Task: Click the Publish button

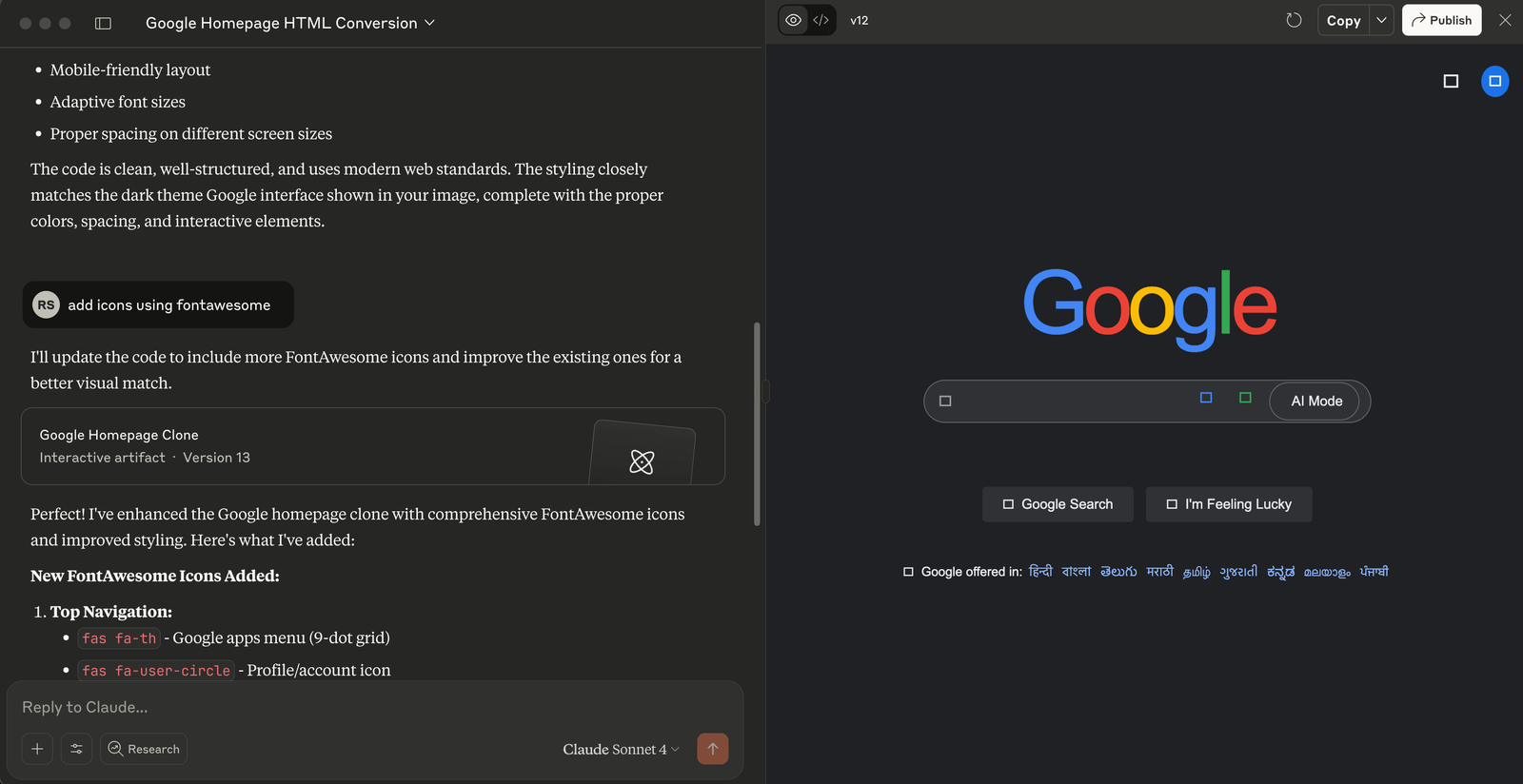Action: click(x=1441, y=20)
